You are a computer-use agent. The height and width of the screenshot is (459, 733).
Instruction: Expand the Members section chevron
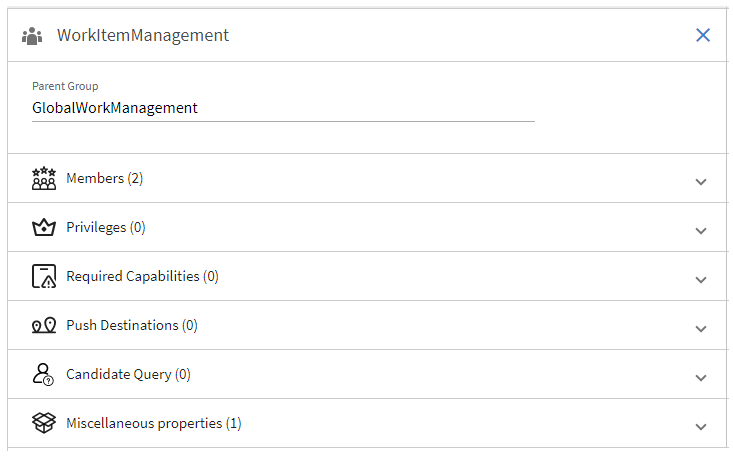tap(701, 182)
